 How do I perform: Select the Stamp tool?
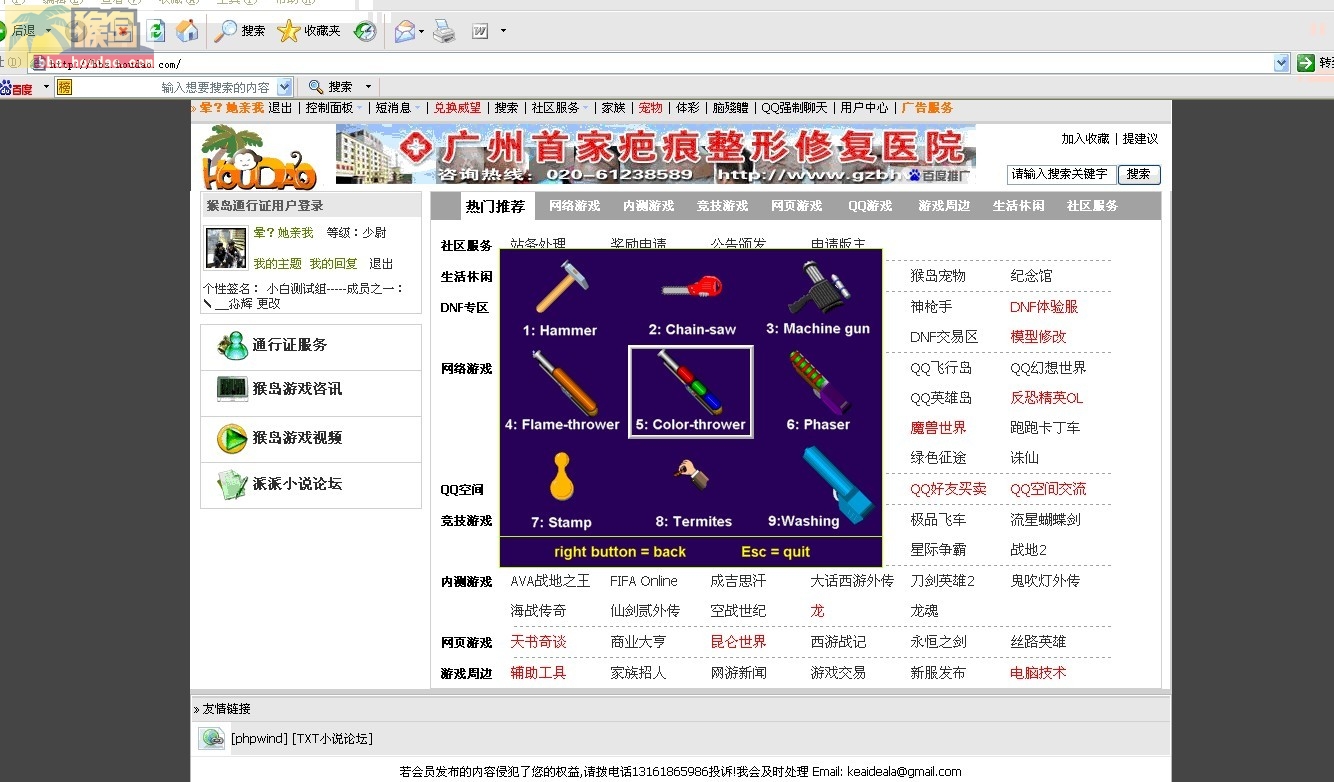click(561, 491)
